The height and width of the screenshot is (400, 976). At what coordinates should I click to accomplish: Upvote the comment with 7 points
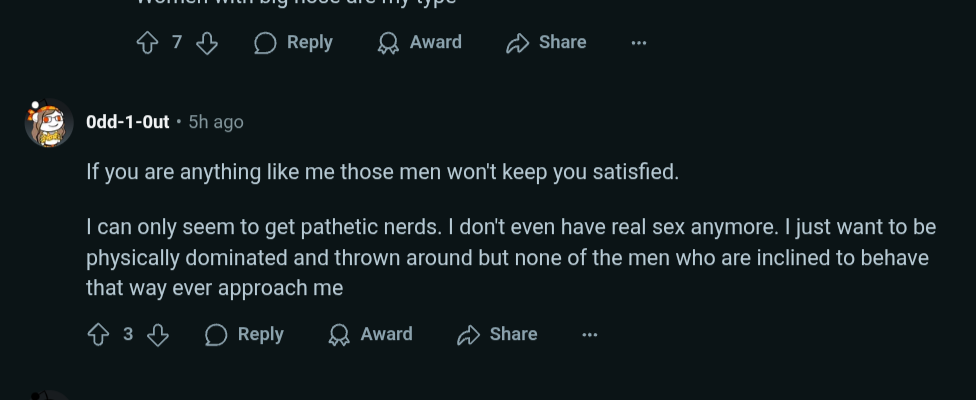tap(148, 43)
